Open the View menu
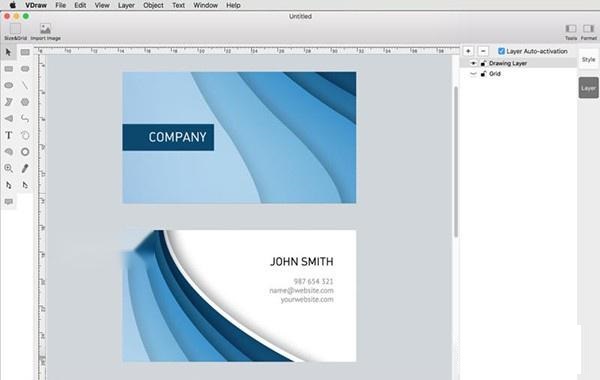The height and width of the screenshot is (380, 600). tap(102, 5)
